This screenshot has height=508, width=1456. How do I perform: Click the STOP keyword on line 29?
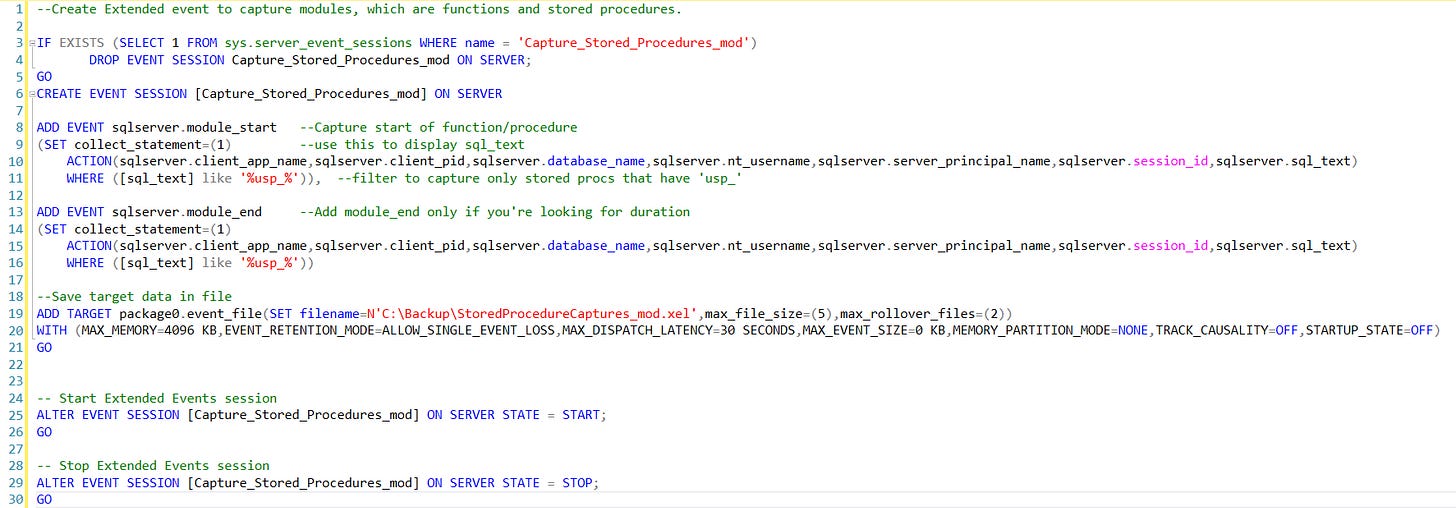coord(577,482)
